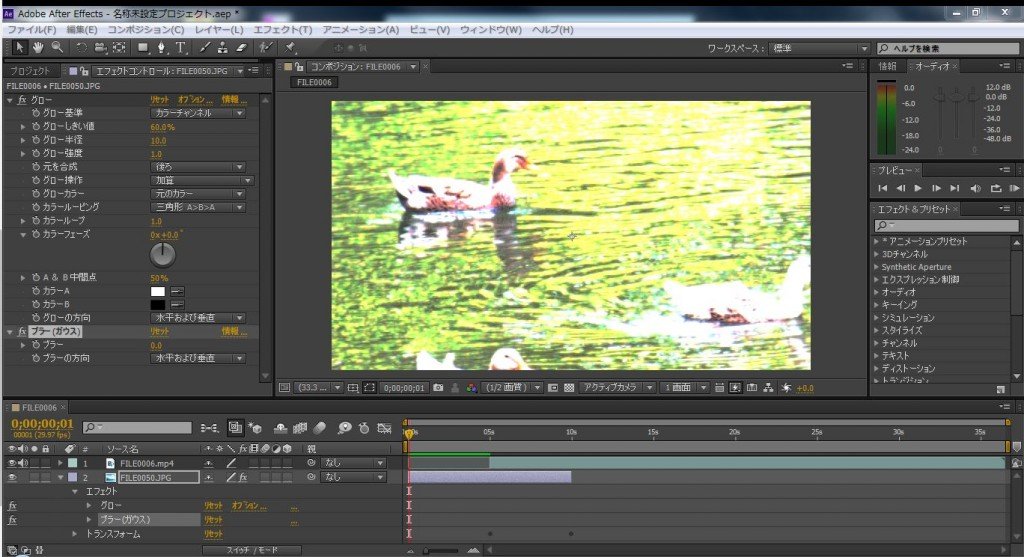Select the Type text tool
1024x557 pixels.
coord(181,48)
